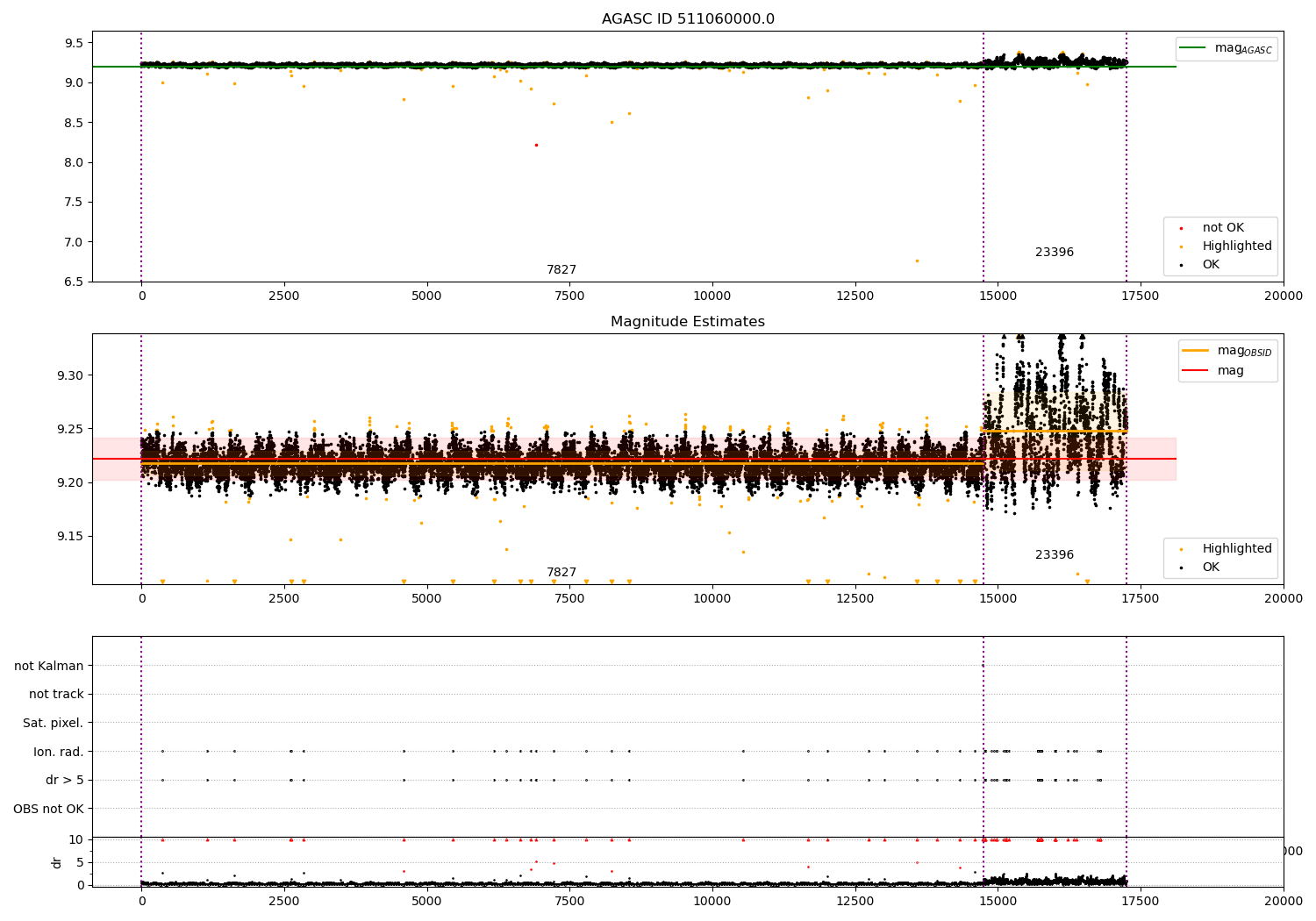The height and width of the screenshot is (921, 1316).
Task: Click the 'OBS not OK' row label
Action: (49, 809)
